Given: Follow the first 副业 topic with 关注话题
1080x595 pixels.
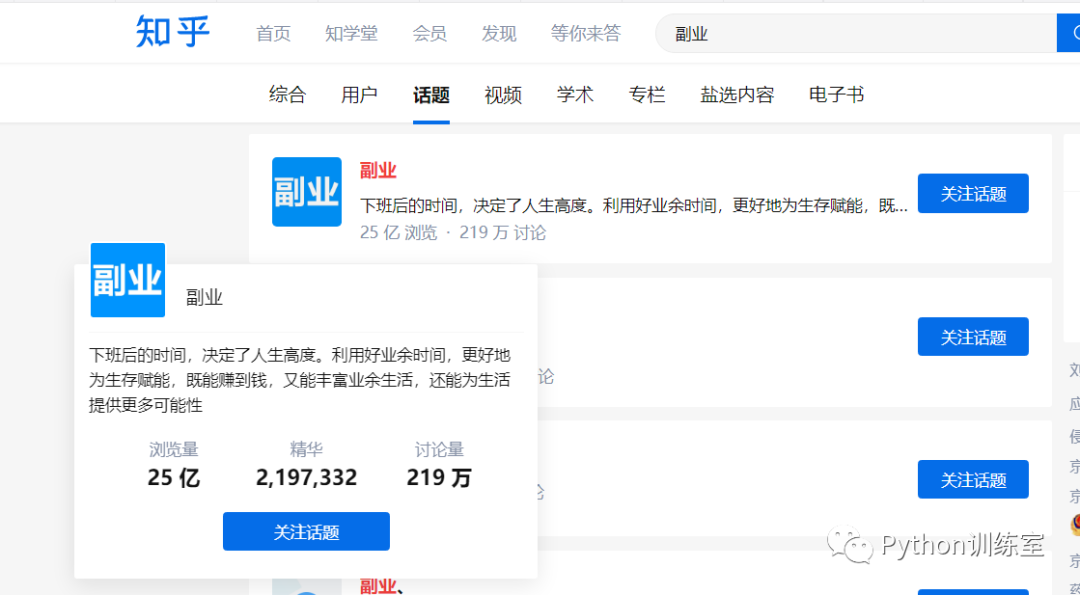Looking at the screenshot, I should pyautogui.click(x=973, y=194).
